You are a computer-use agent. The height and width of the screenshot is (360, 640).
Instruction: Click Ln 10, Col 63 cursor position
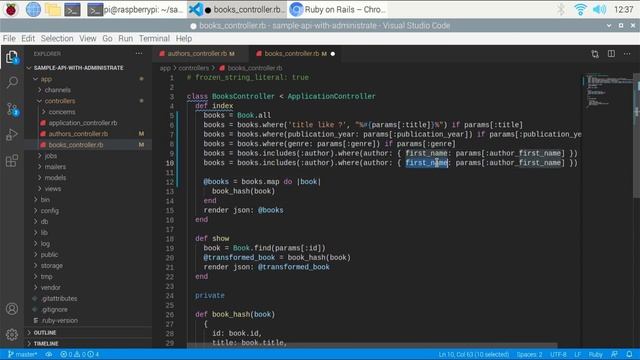[474, 354]
